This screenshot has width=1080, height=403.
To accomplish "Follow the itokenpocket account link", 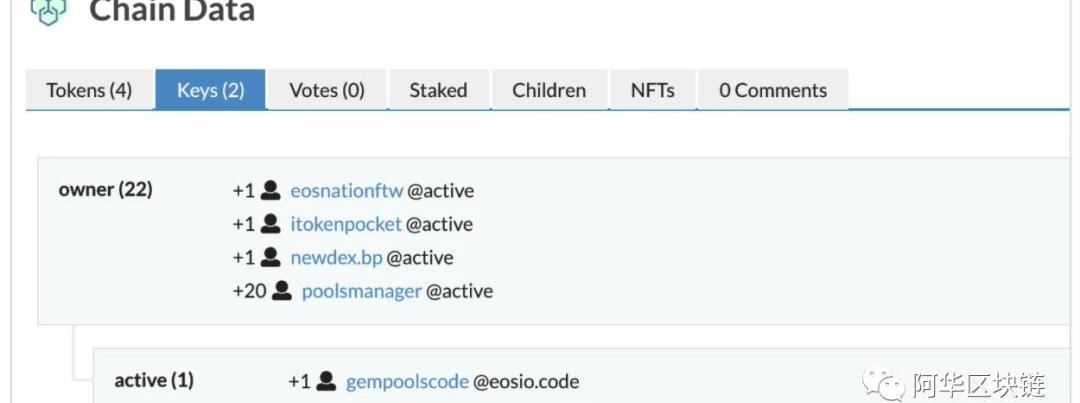I will (345, 224).
